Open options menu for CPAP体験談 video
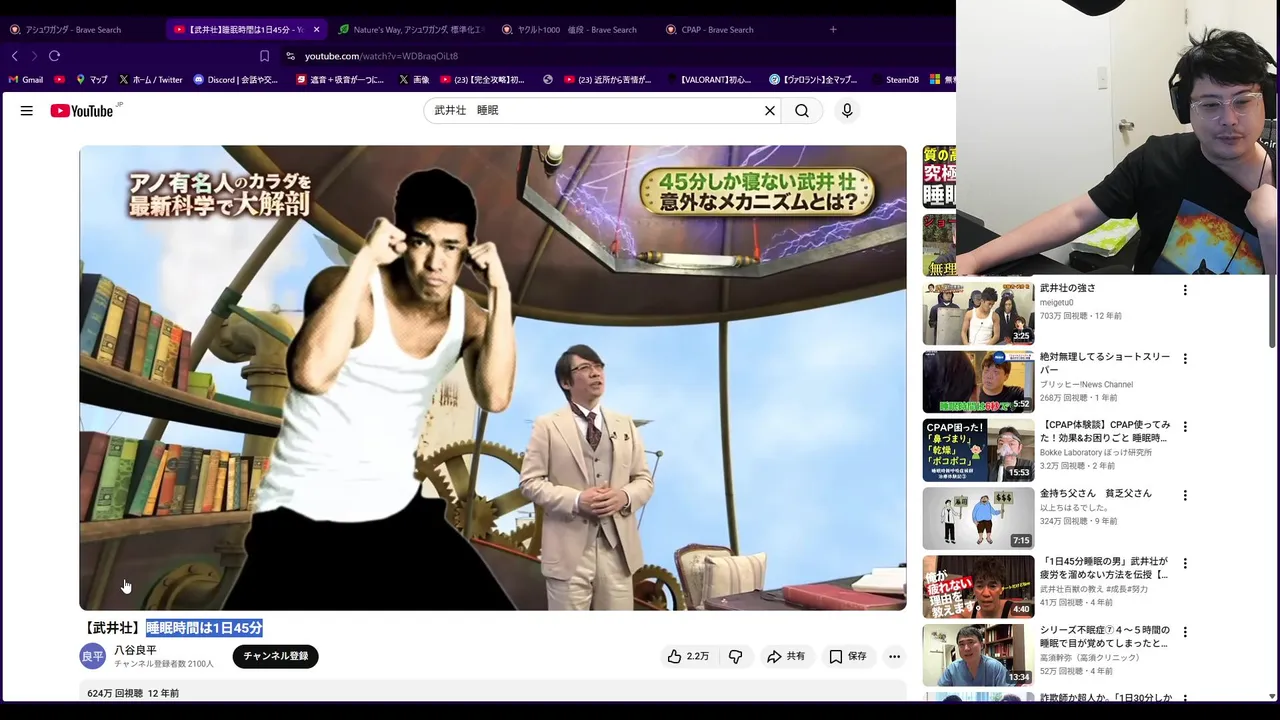The height and width of the screenshot is (720, 1280). coord(1185,427)
